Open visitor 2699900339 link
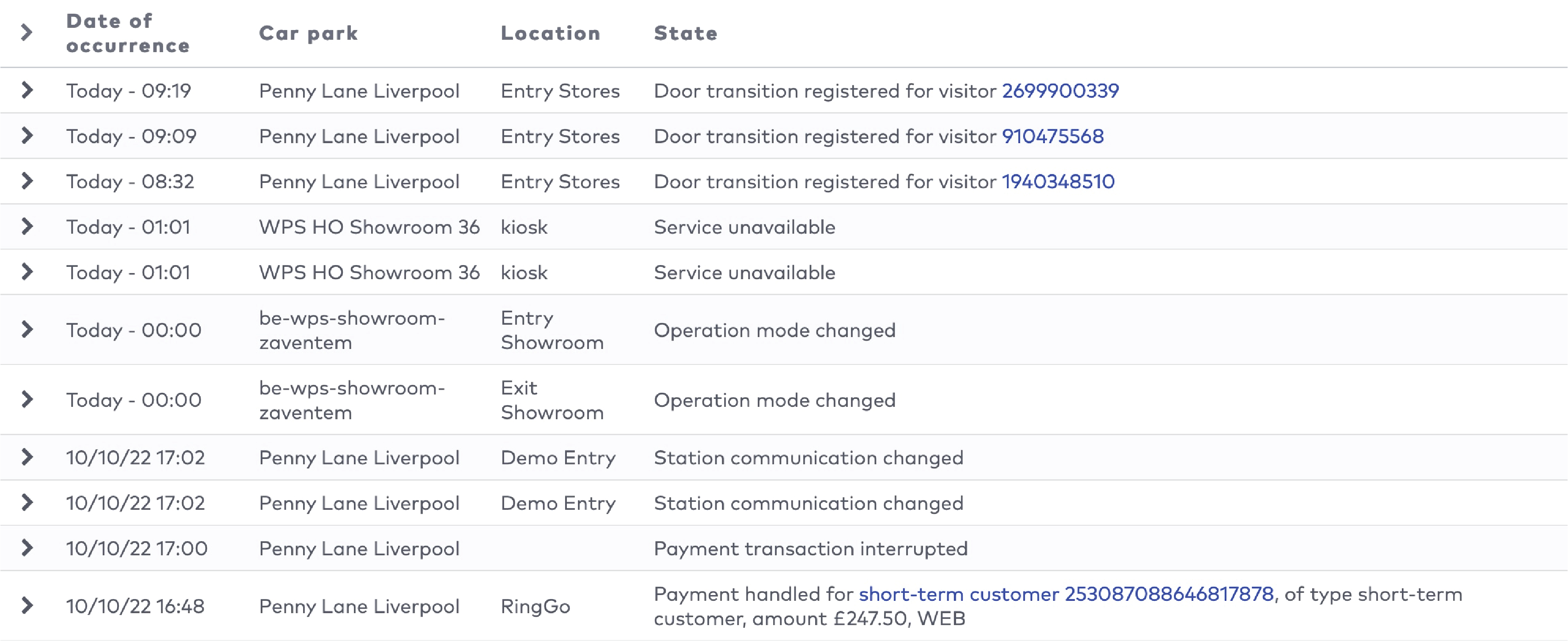 (x=1060, y=91)
